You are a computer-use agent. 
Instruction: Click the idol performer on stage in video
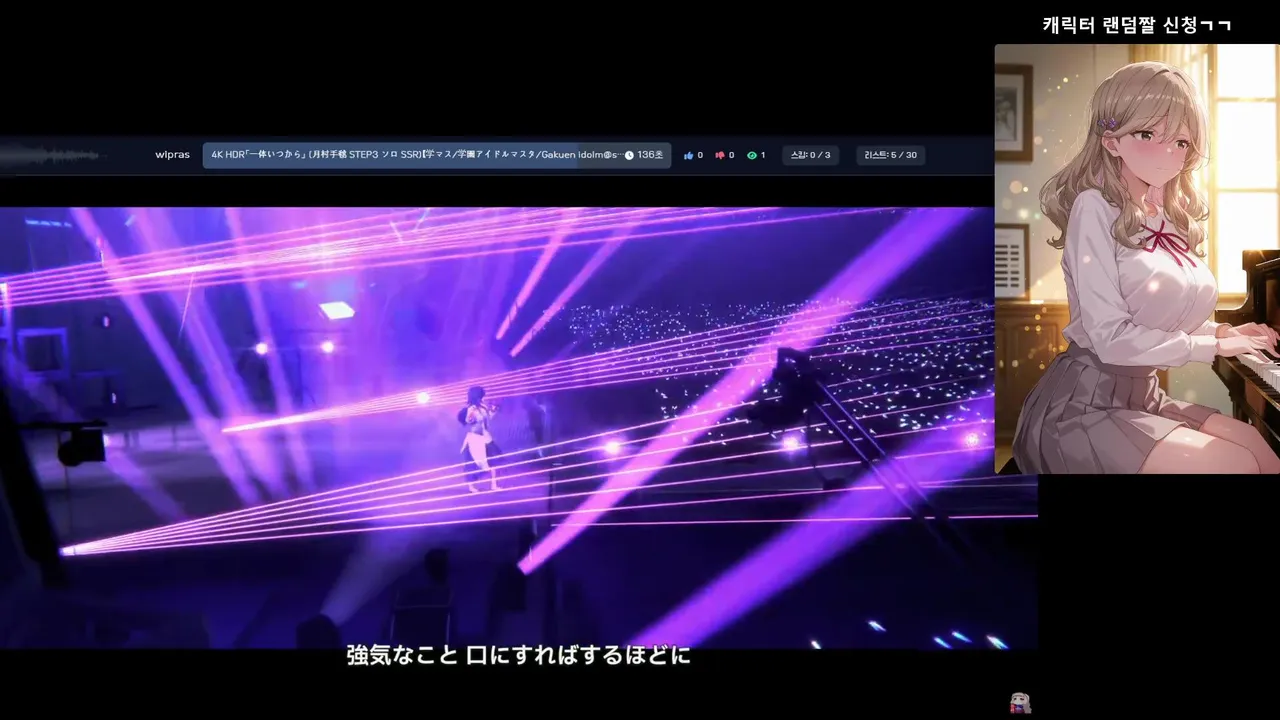pos(478,438)
